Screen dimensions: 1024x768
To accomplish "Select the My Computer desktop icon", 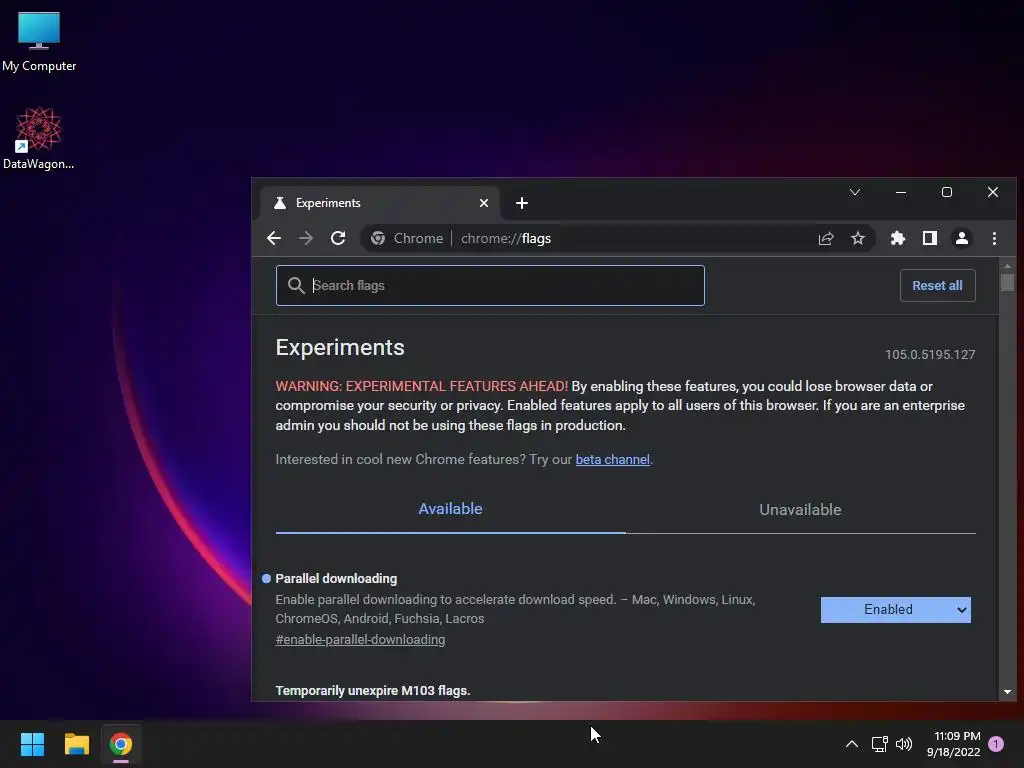I will [x=39, y=42].
